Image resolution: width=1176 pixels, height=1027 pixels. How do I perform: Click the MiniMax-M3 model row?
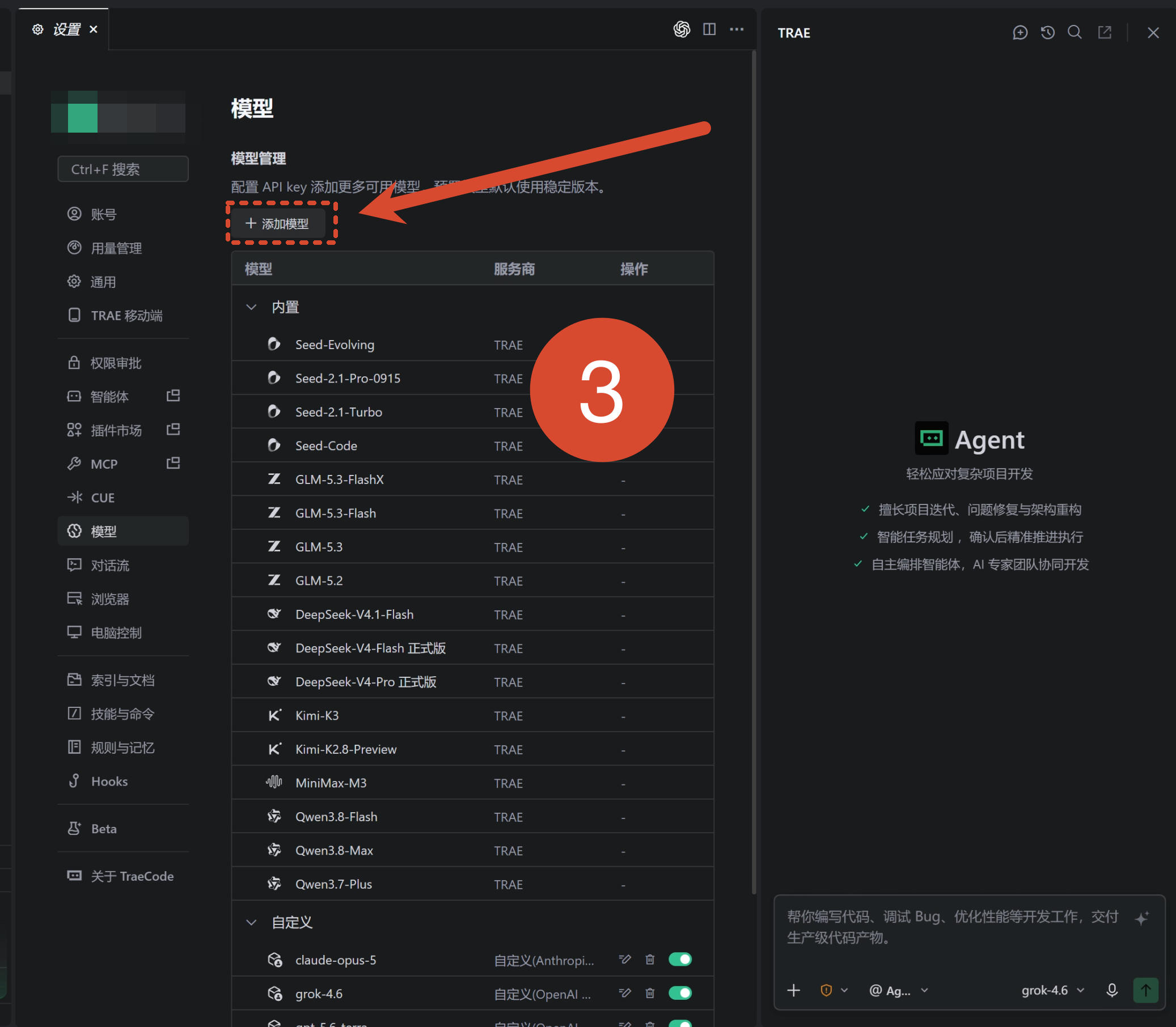[472, 783]
